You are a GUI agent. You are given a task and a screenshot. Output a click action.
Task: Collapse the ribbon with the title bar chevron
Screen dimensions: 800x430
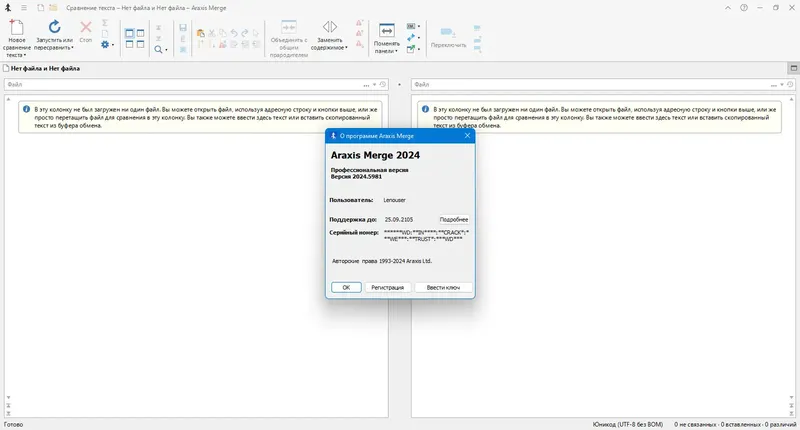tap(728, 8)
